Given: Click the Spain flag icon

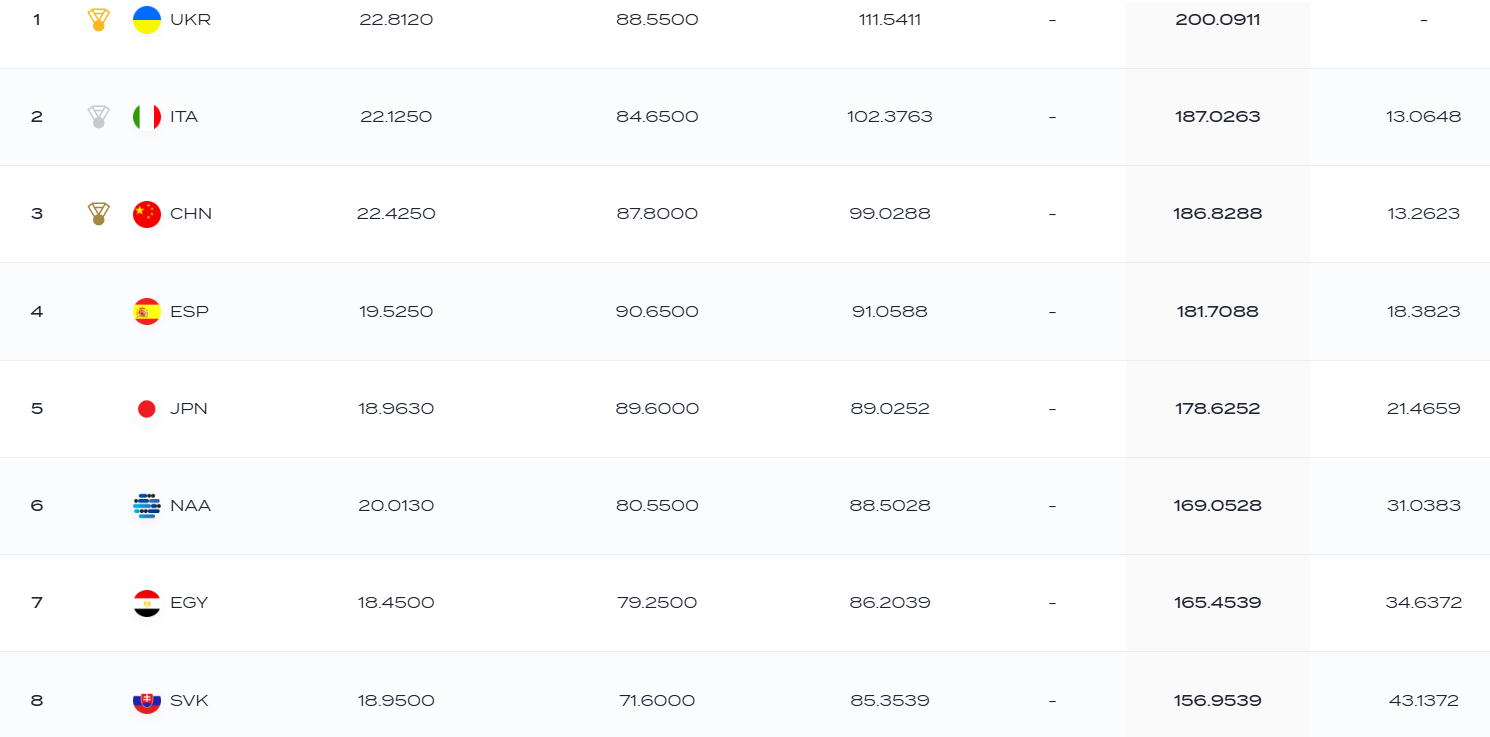Looking at the screenshot, I should tap(147, 311).
